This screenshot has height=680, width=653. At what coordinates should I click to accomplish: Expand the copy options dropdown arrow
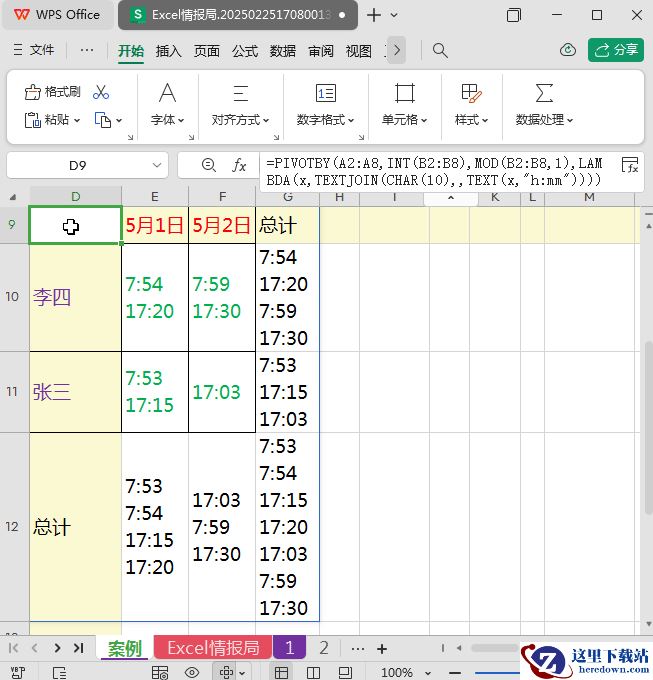119,120
